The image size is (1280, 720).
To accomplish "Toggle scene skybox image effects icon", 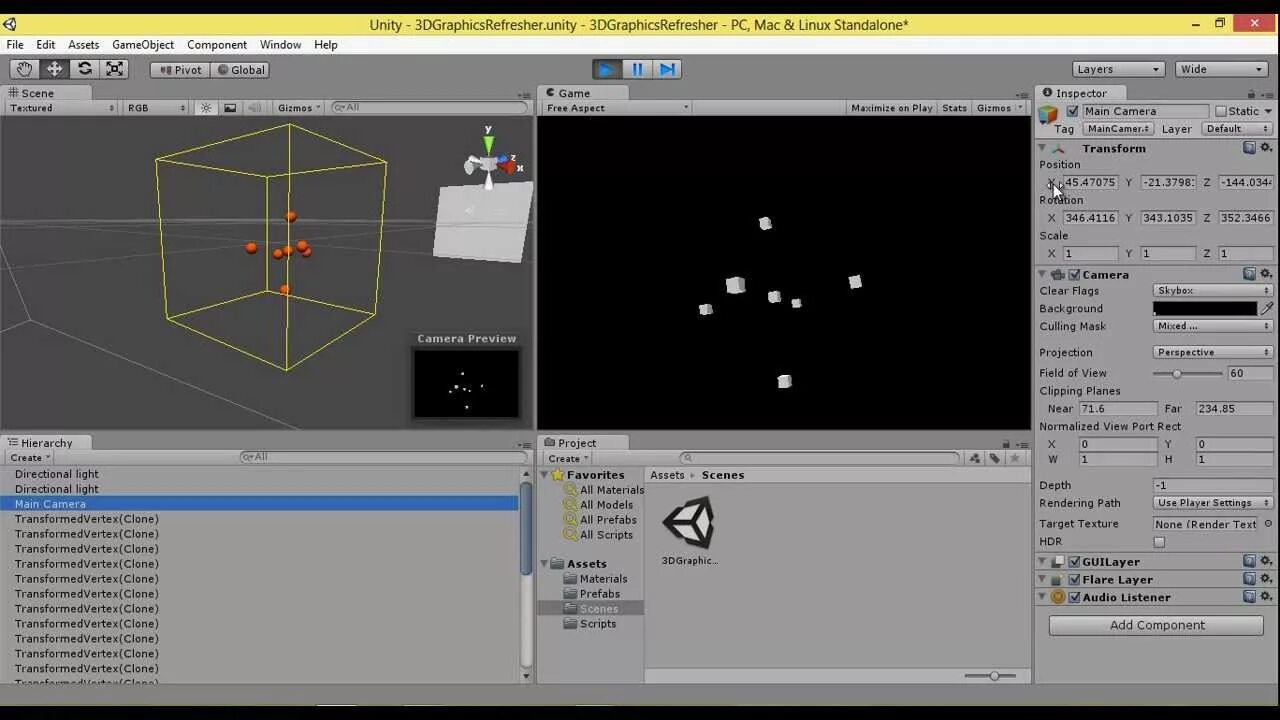I will (230, 108).
